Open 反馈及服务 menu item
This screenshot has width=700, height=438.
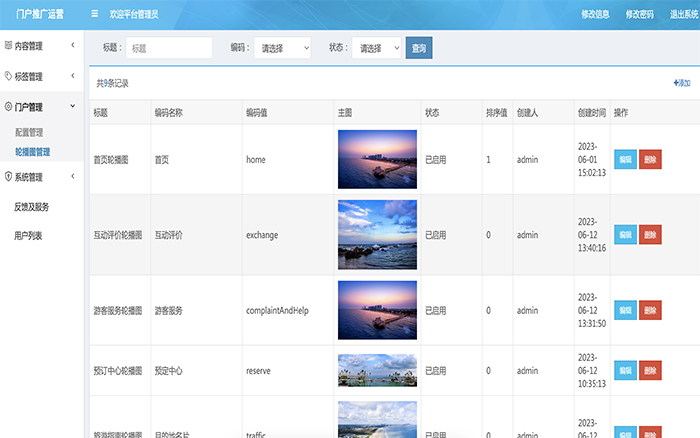coord(31,207)
